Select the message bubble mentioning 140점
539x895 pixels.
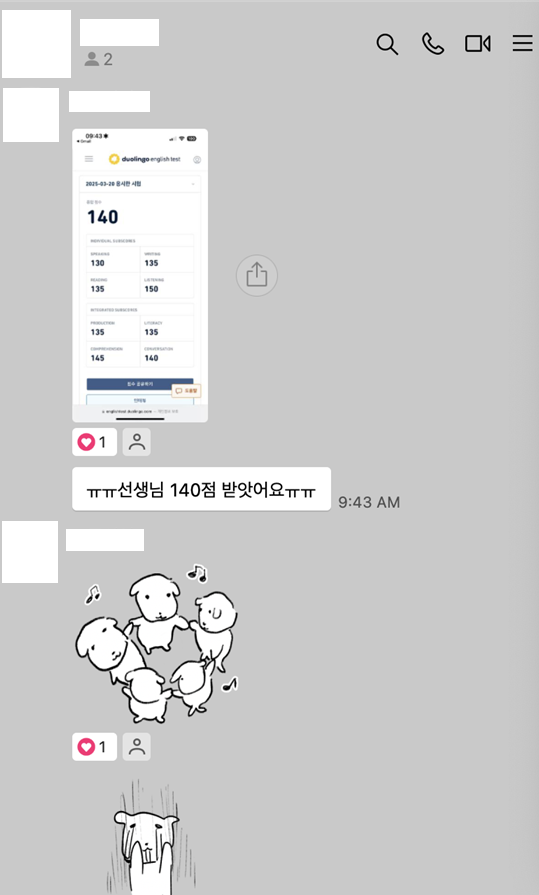[x=202, y=489]
